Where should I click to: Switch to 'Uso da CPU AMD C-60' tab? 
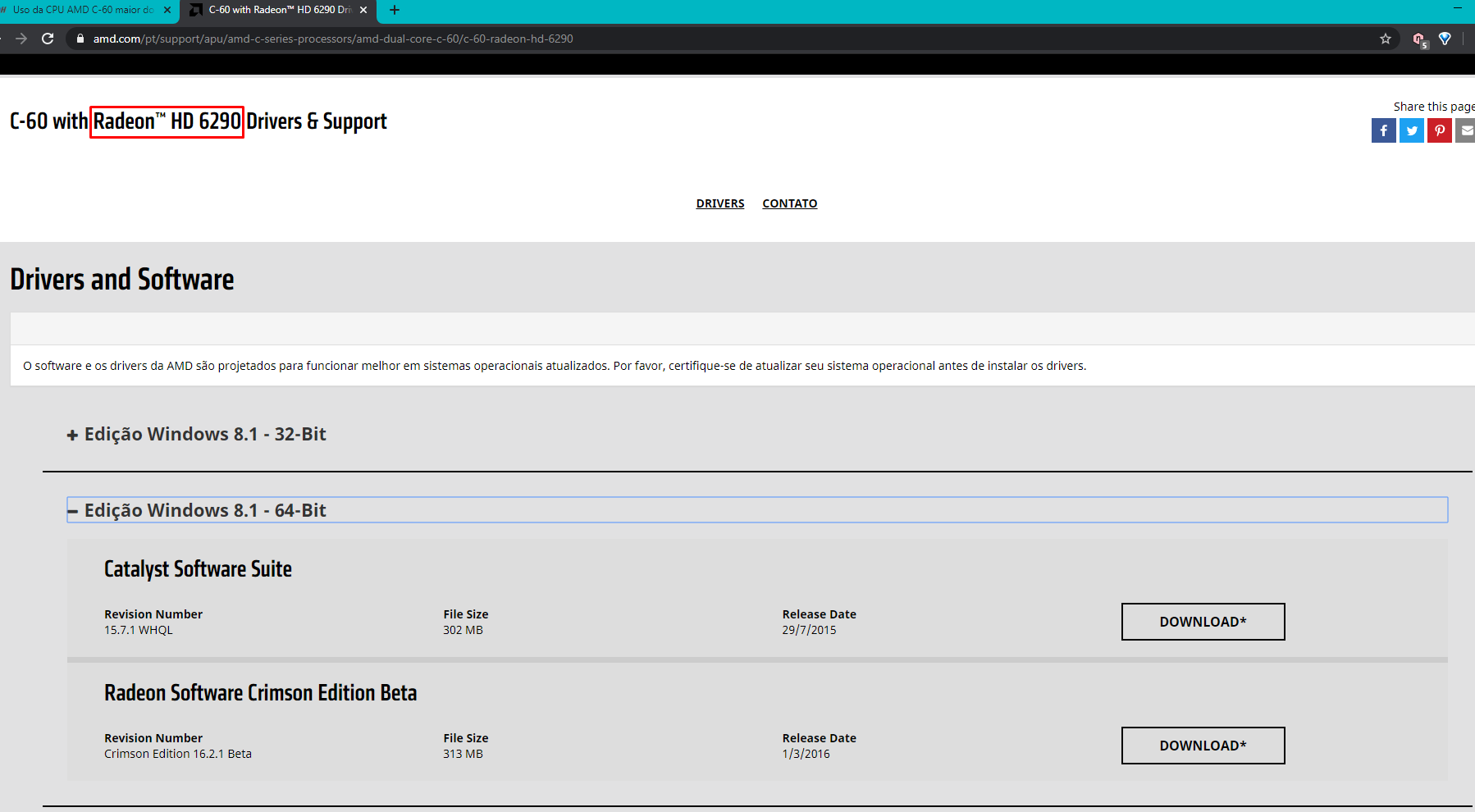pyautogui.click(x=83, y=10)
